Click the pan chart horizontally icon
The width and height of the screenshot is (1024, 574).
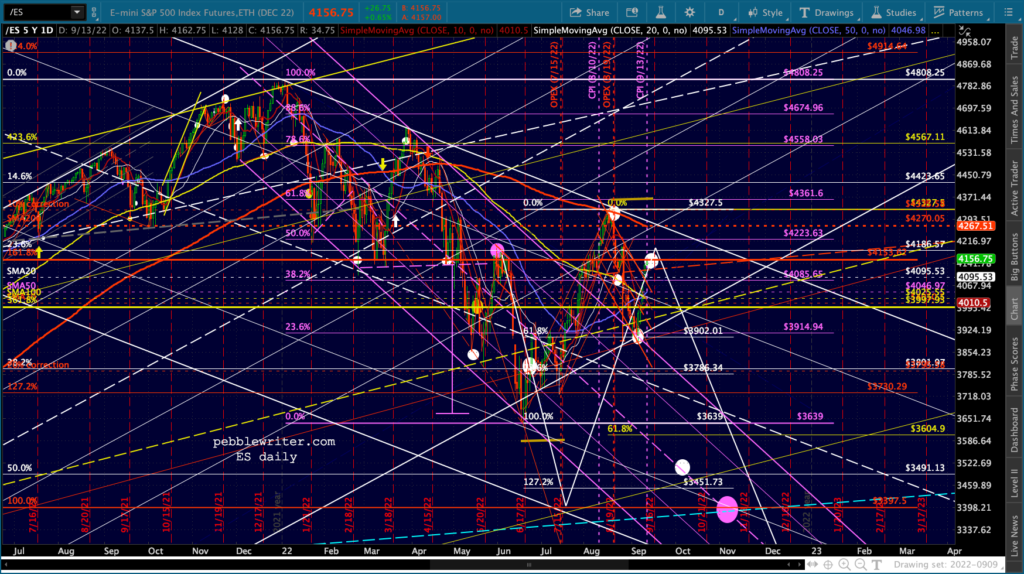coord(812,565)
